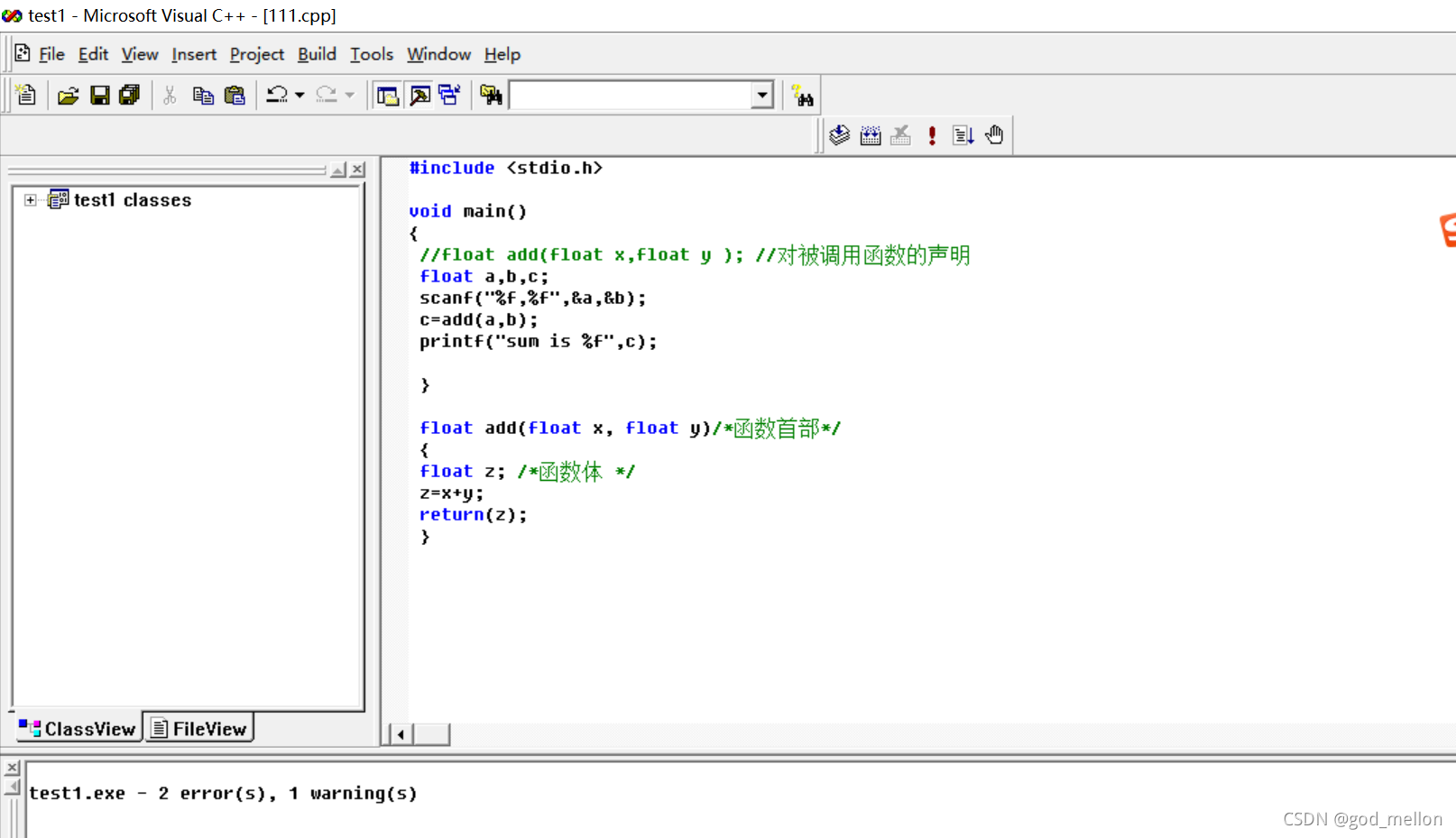Image resolution: width=1456 pixels, height=838 pixels.
Task: Open the View menu
Action: tap(140, 54)
